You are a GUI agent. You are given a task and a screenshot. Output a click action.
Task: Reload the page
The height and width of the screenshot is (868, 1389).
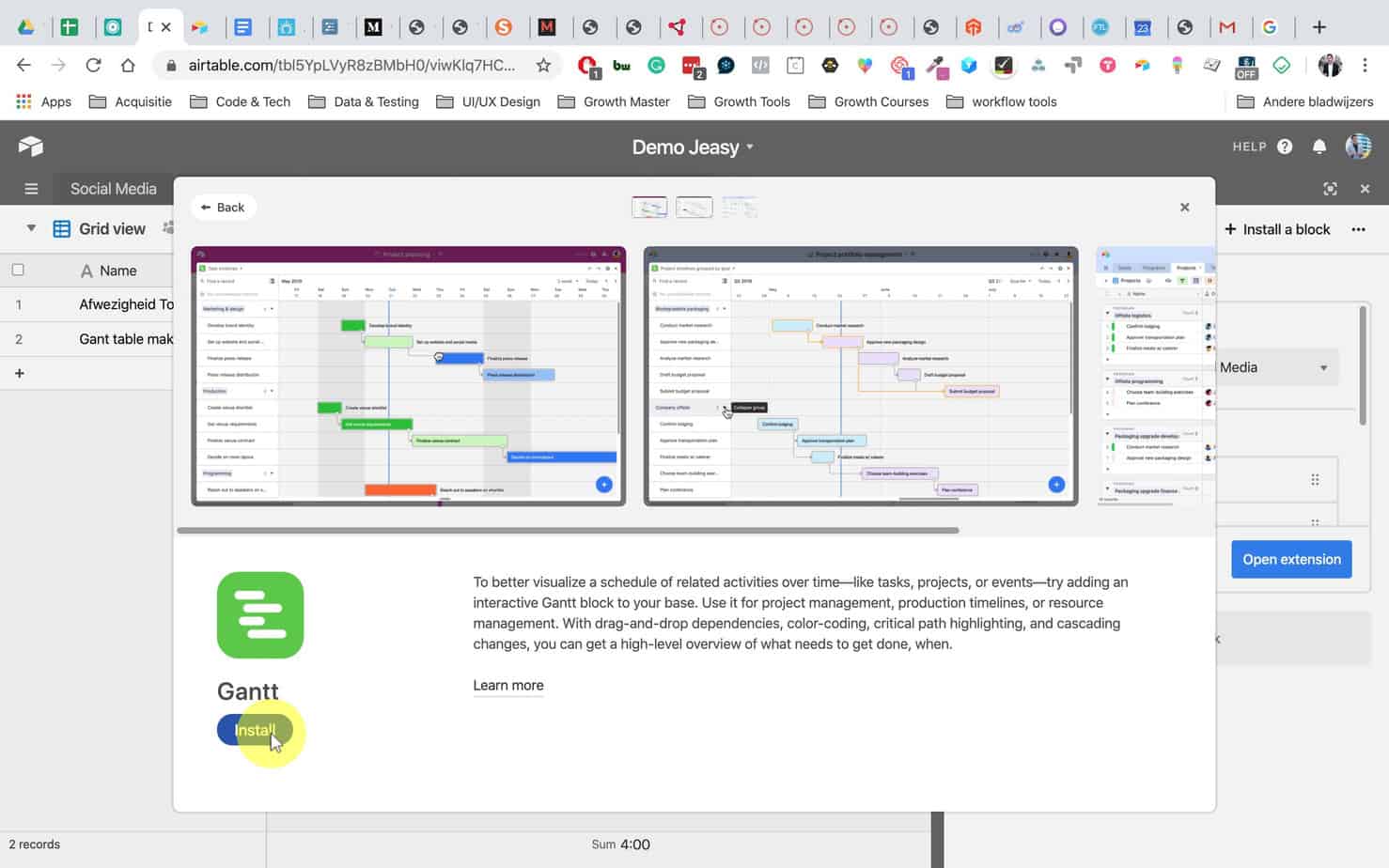(x=92, y=65)
